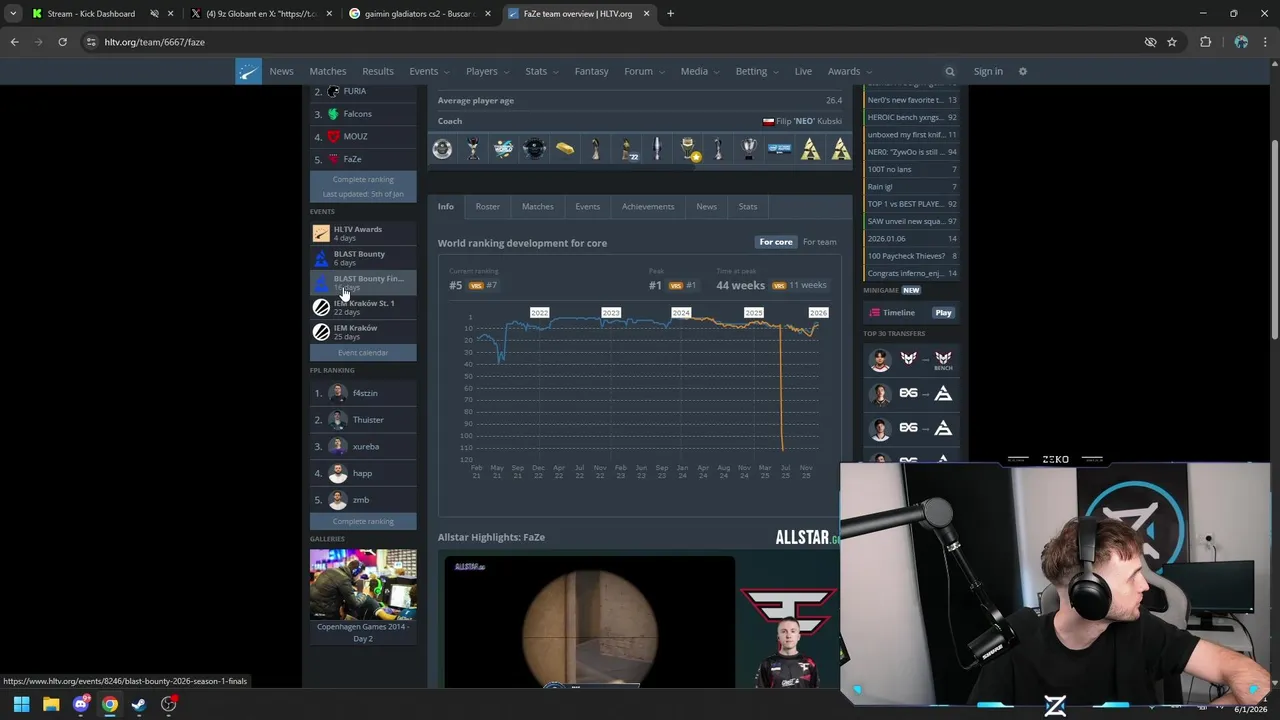Reload the page with browser refresh icon

pyautogui.click(x=62, y=42)
